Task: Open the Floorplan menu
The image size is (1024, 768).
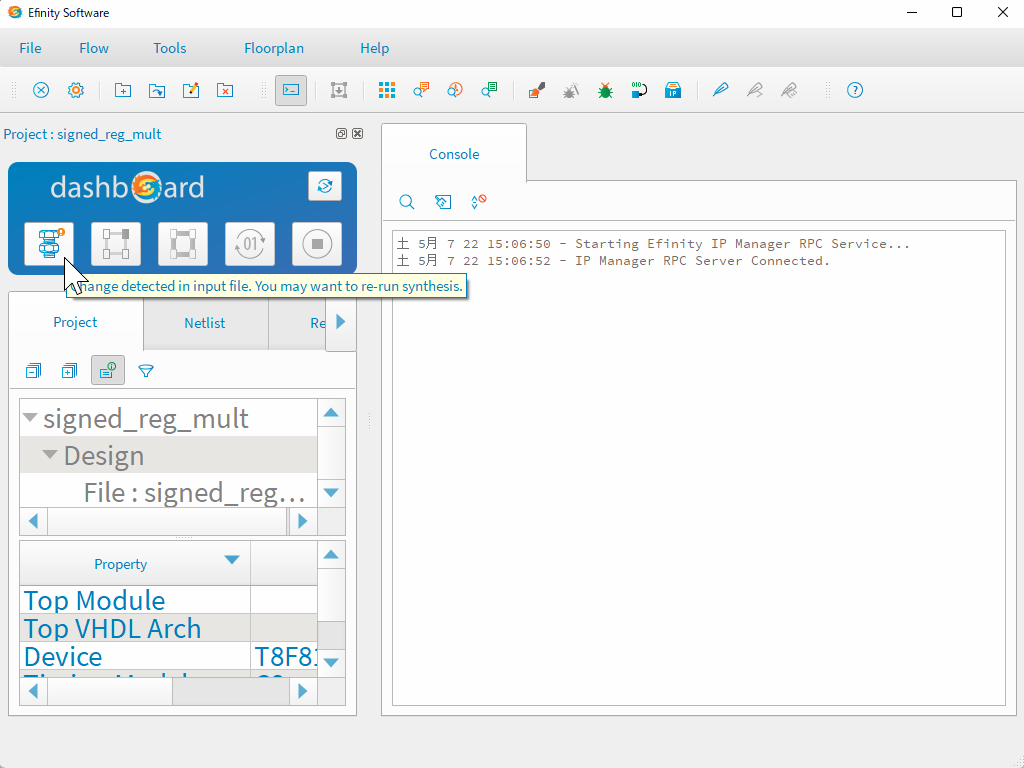Action: tap(274, 48)
